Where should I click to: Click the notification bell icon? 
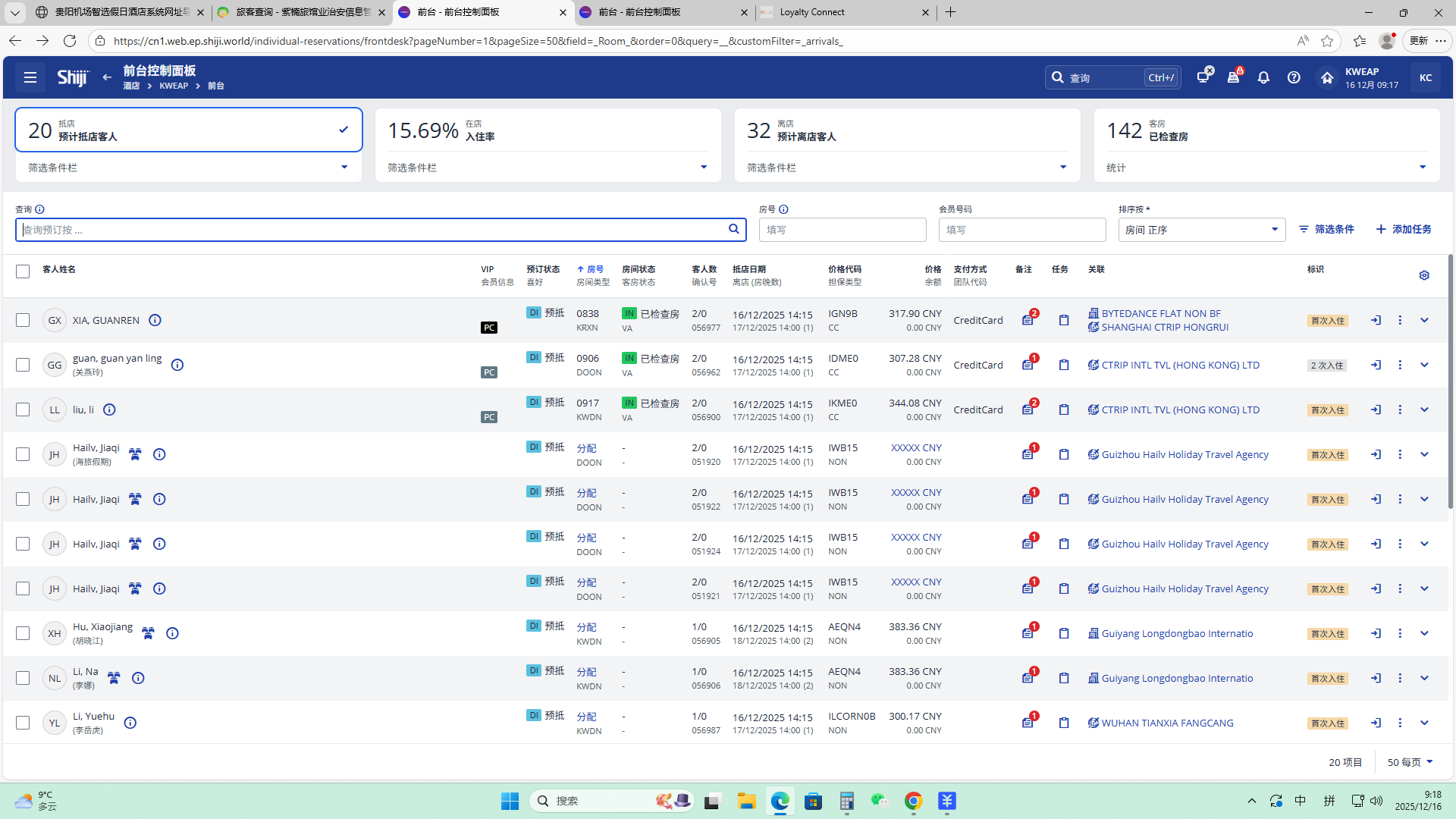click(x=1263, y=77)
